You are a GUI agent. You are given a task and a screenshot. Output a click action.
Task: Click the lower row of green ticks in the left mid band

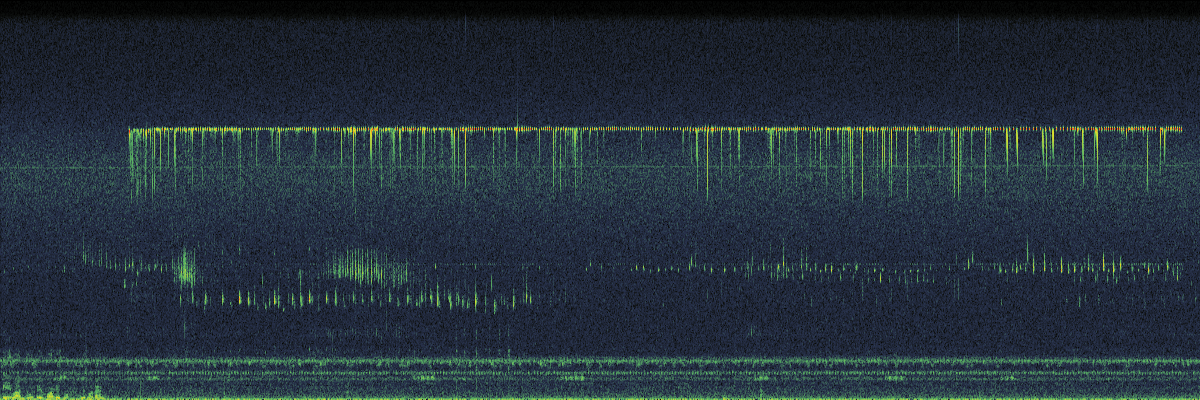click(x=350, y=298)
